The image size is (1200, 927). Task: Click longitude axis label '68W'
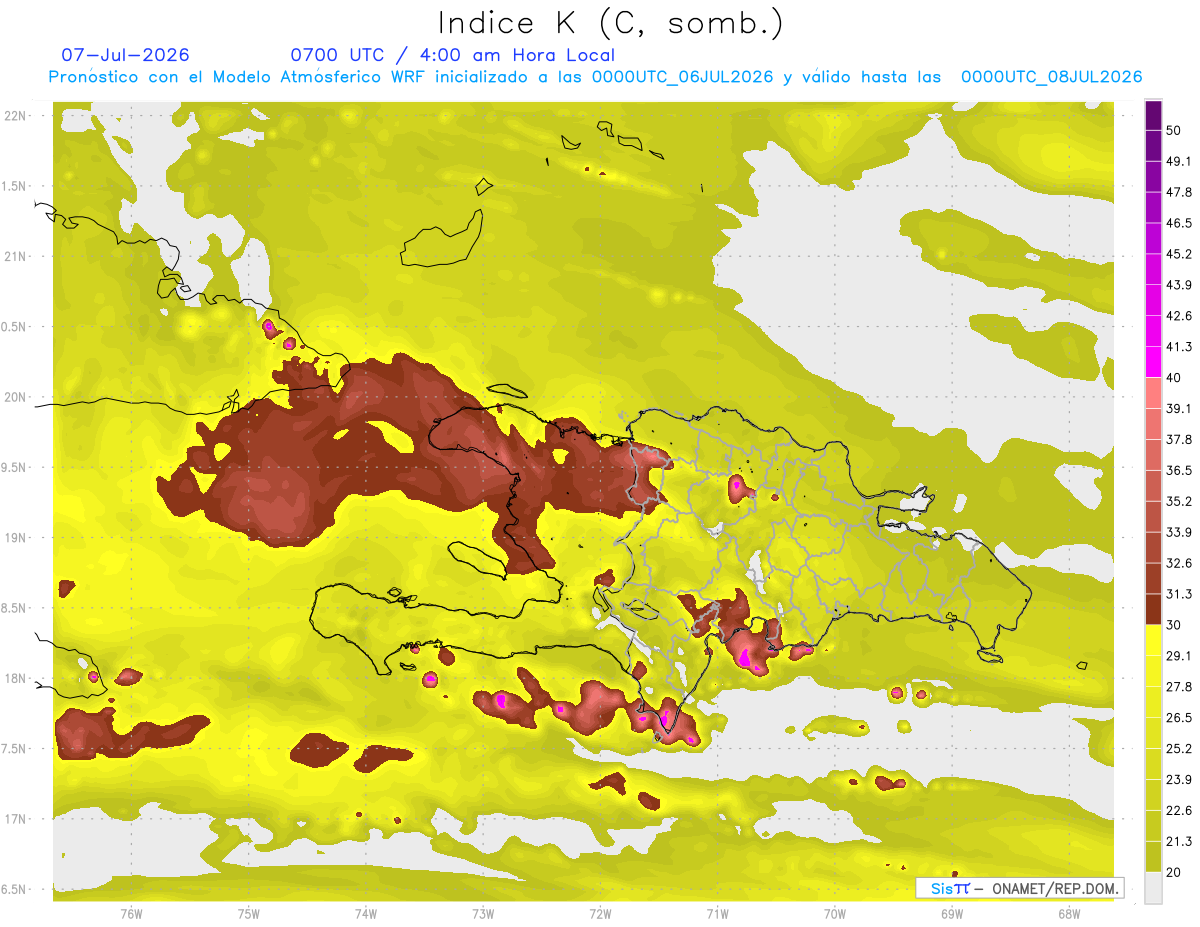(x=1069, y=913)
